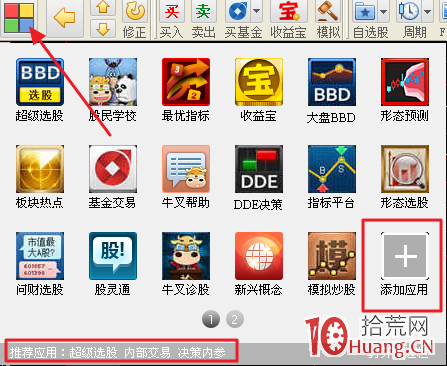This screenshot has width=447, height=366.
Task: Open the four-color app center button
Action: point(19,18)
